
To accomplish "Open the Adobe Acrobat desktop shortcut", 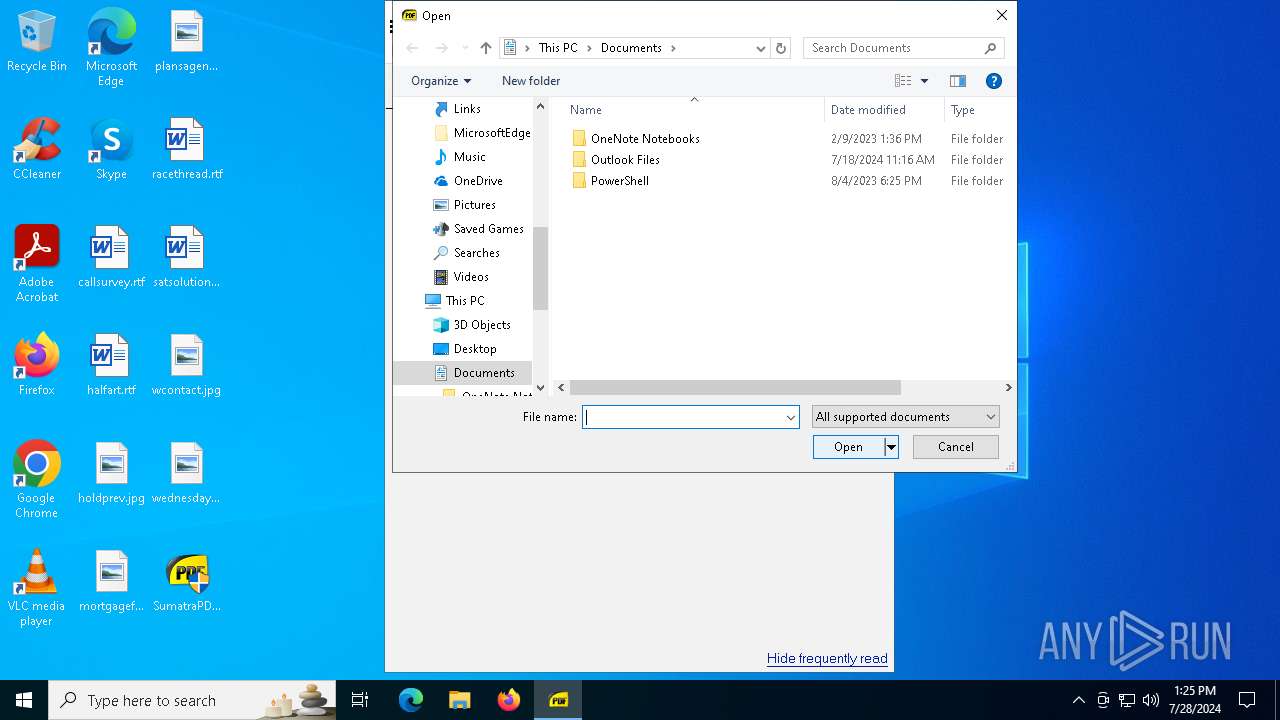I will [x=37, y=264].
